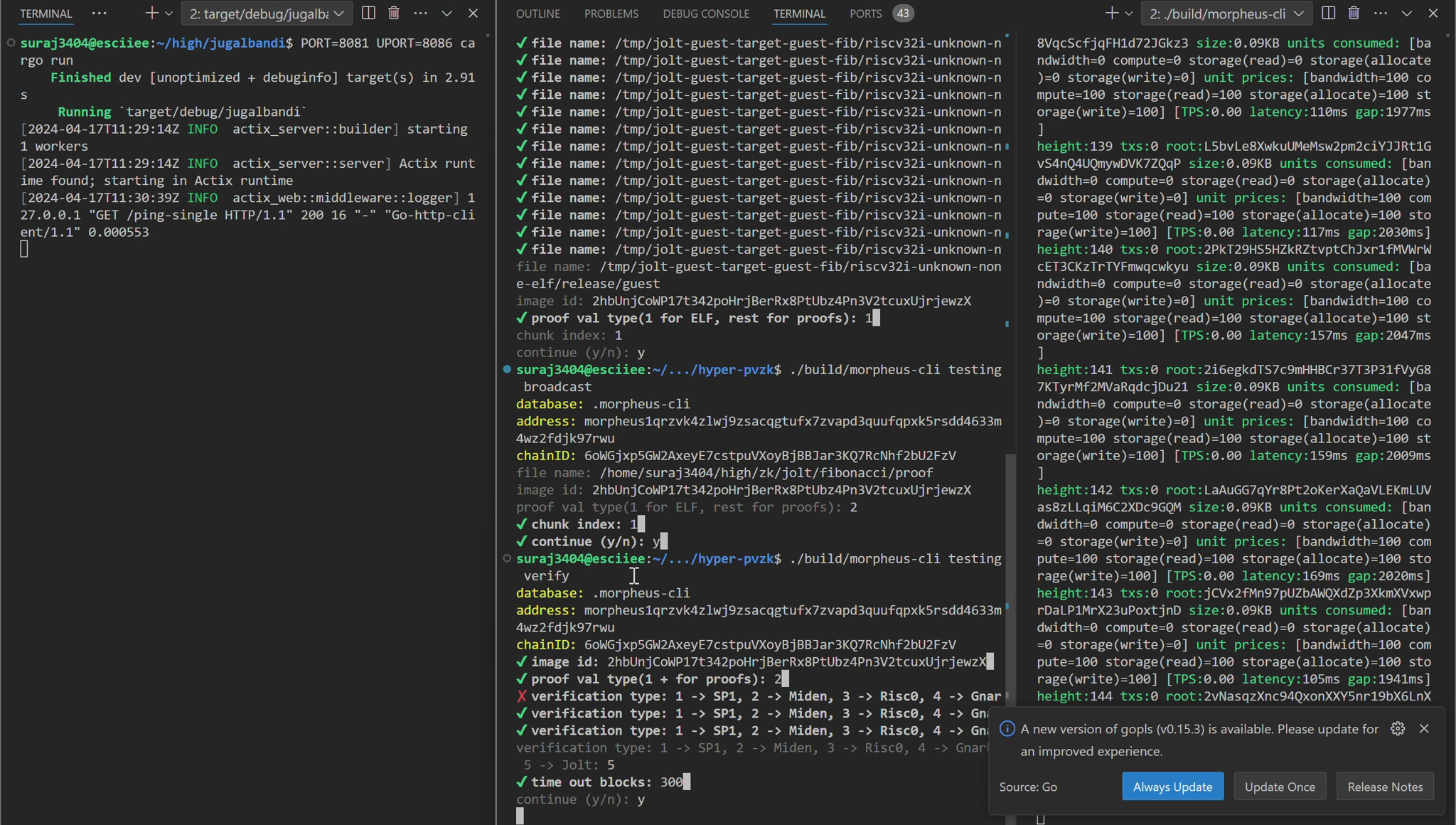Image resolution: width=1456 pixels, height=825 pixels.
Task: Select the right panel TERMINAL tab
Action: [799, 14]
